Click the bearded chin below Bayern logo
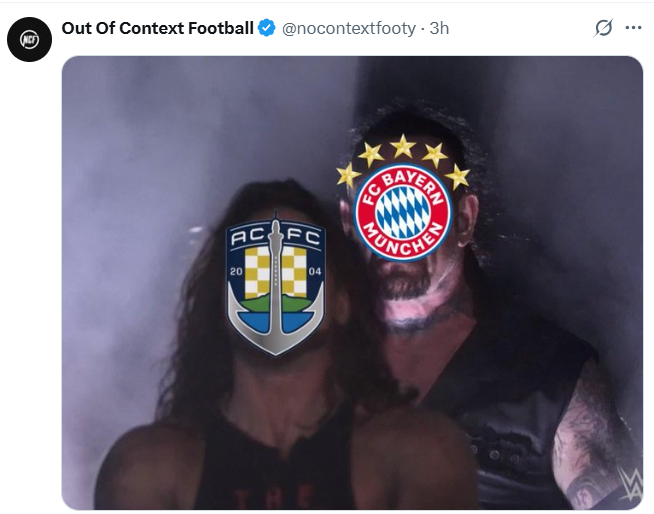The width and height of the screenshot is (654, 514). coord(403,282)
